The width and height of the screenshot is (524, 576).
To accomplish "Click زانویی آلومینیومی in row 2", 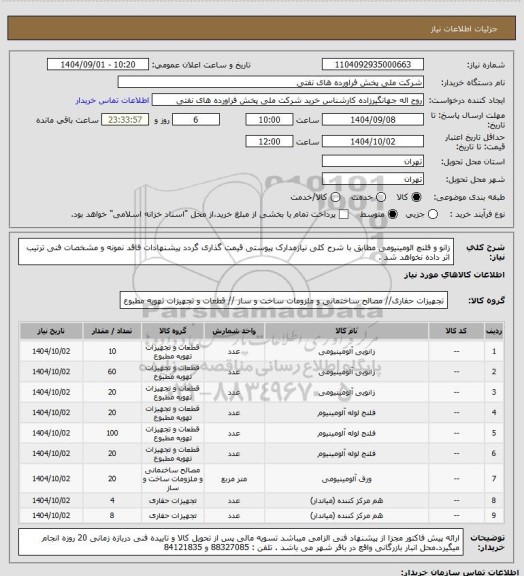I will click(x=346, y=372).
